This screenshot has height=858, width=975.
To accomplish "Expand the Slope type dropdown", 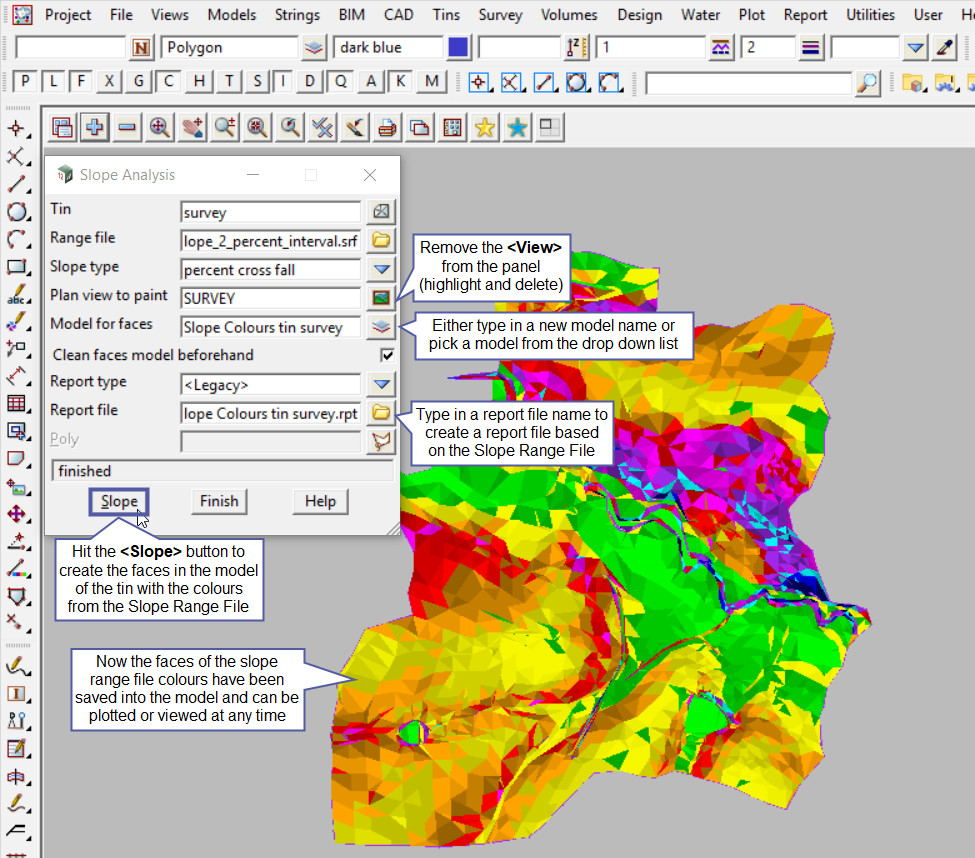I will 382,269.
